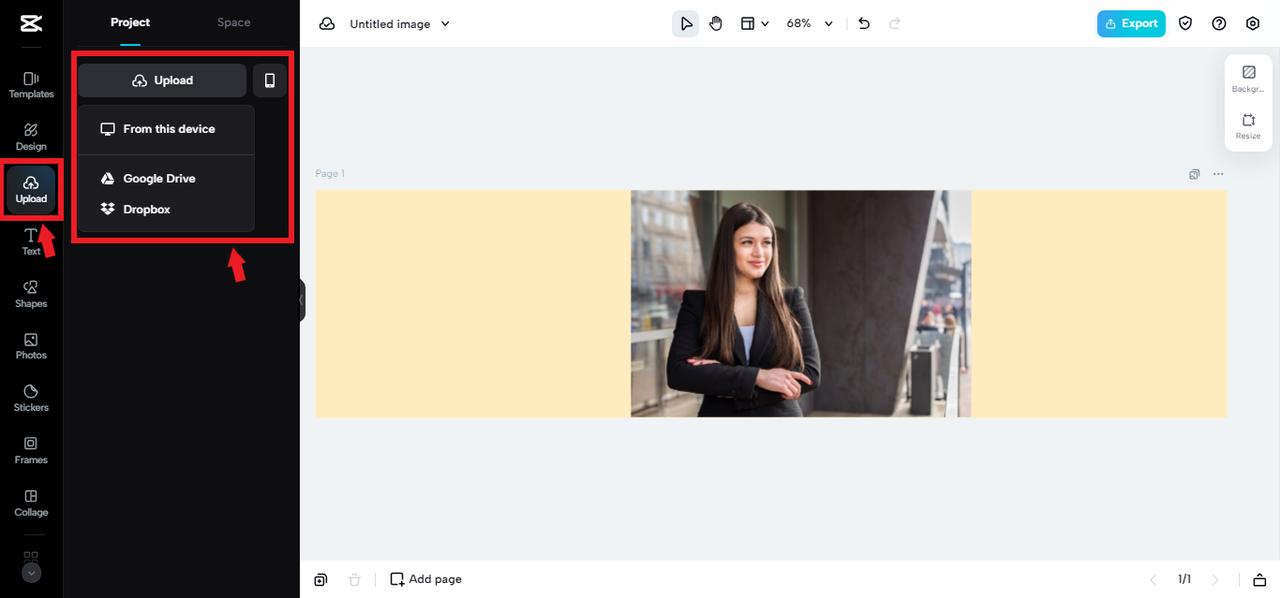Open the layout grid dropdown
Viewport: 1280px width, 598px height.
pyautogui.click(x=754, y=23)
